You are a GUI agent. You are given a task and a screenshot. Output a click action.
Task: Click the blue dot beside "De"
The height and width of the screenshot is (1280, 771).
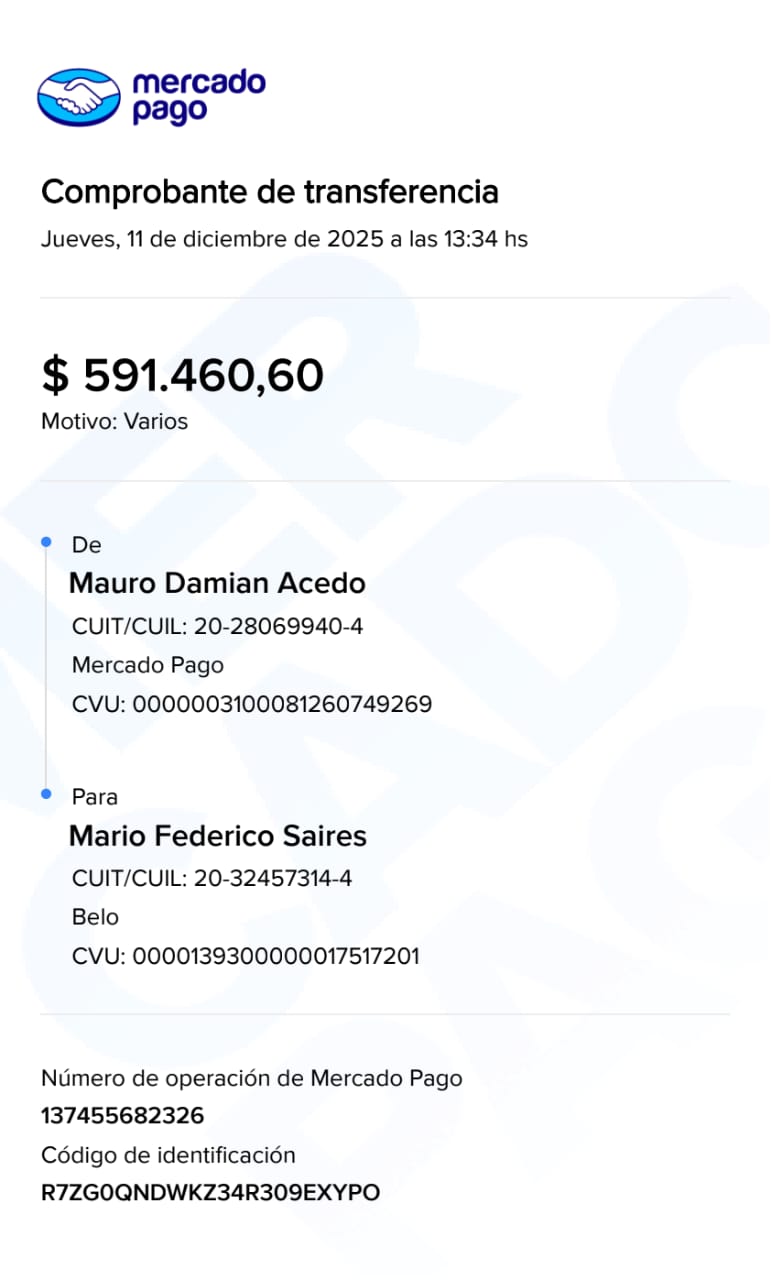[x=46, y=542]
